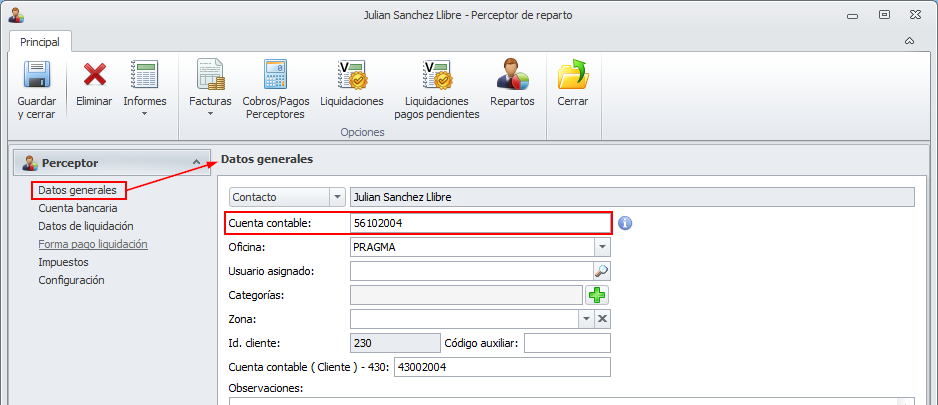The image size is (938, 405).
Task: Click the Id. cliente field 230
Action: click(x=395, y=343)
